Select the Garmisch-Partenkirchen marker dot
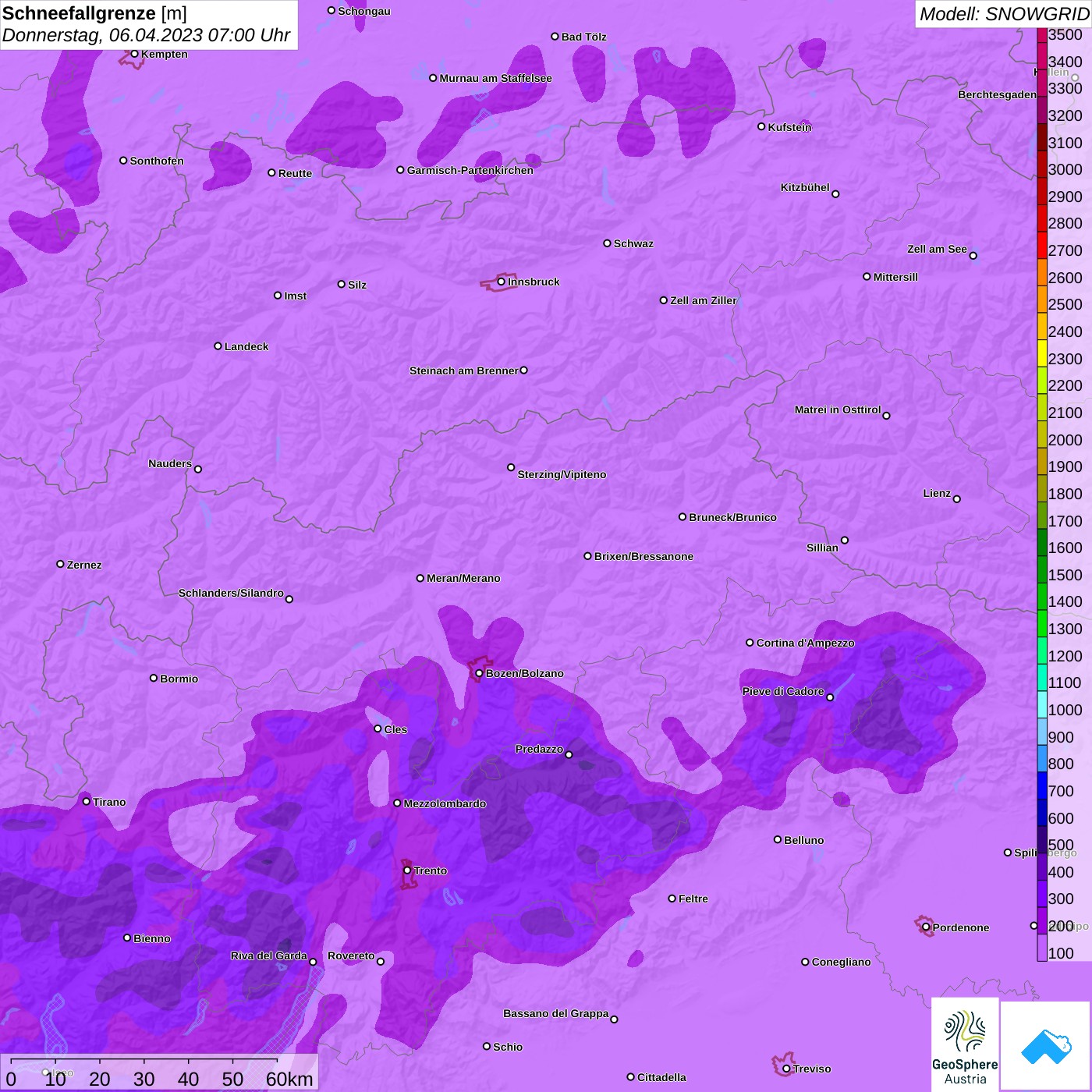1092x1092 pixels. (x=400, y=170)
